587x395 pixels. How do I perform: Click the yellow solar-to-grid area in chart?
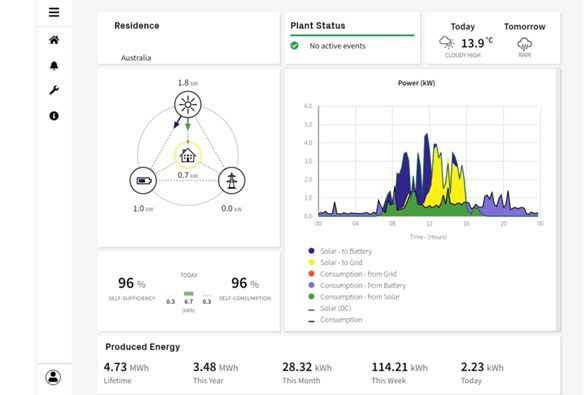tap(438, 183)
